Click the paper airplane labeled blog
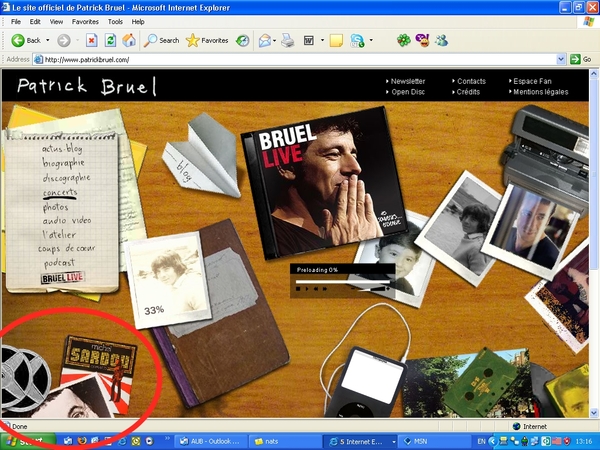The image size is (600, 450). (x=202, y=157)
